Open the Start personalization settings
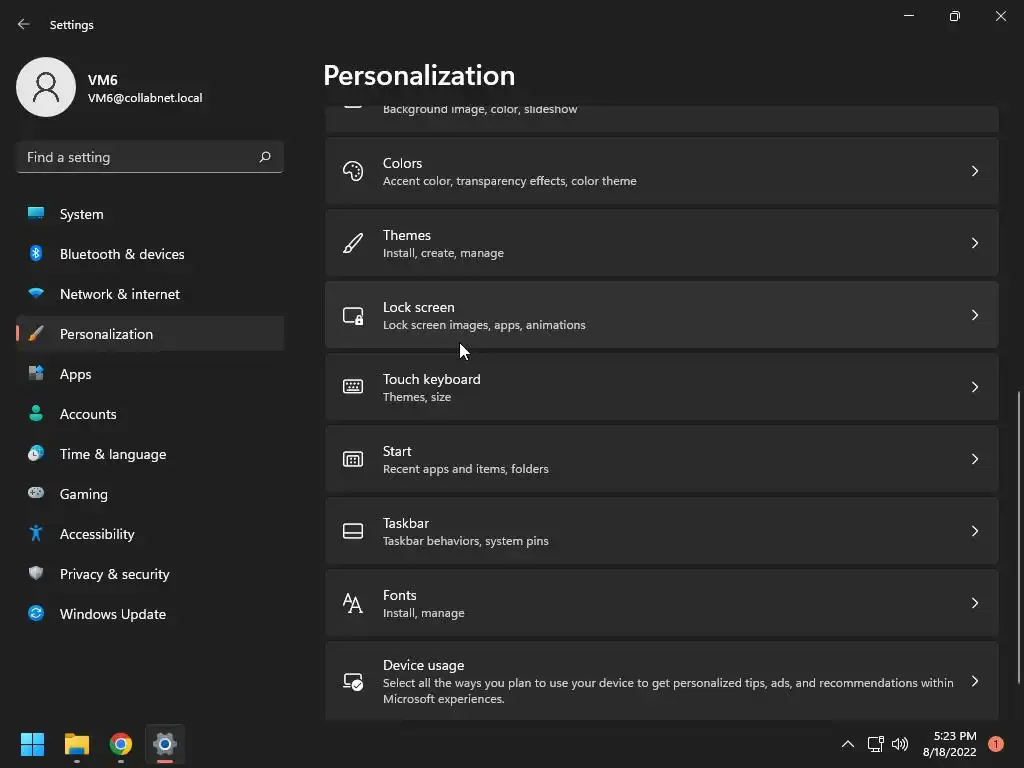The image size is (1024, 768). tap(660, 459)
